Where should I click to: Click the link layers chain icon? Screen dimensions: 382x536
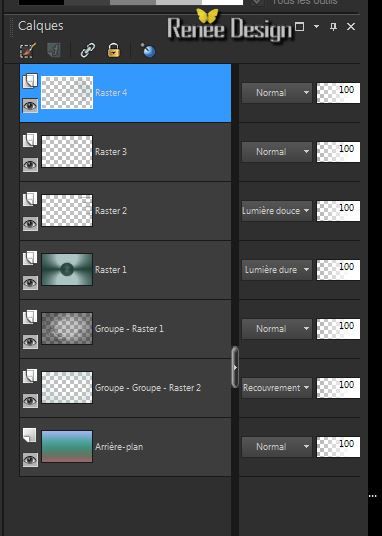pos(88,51)
